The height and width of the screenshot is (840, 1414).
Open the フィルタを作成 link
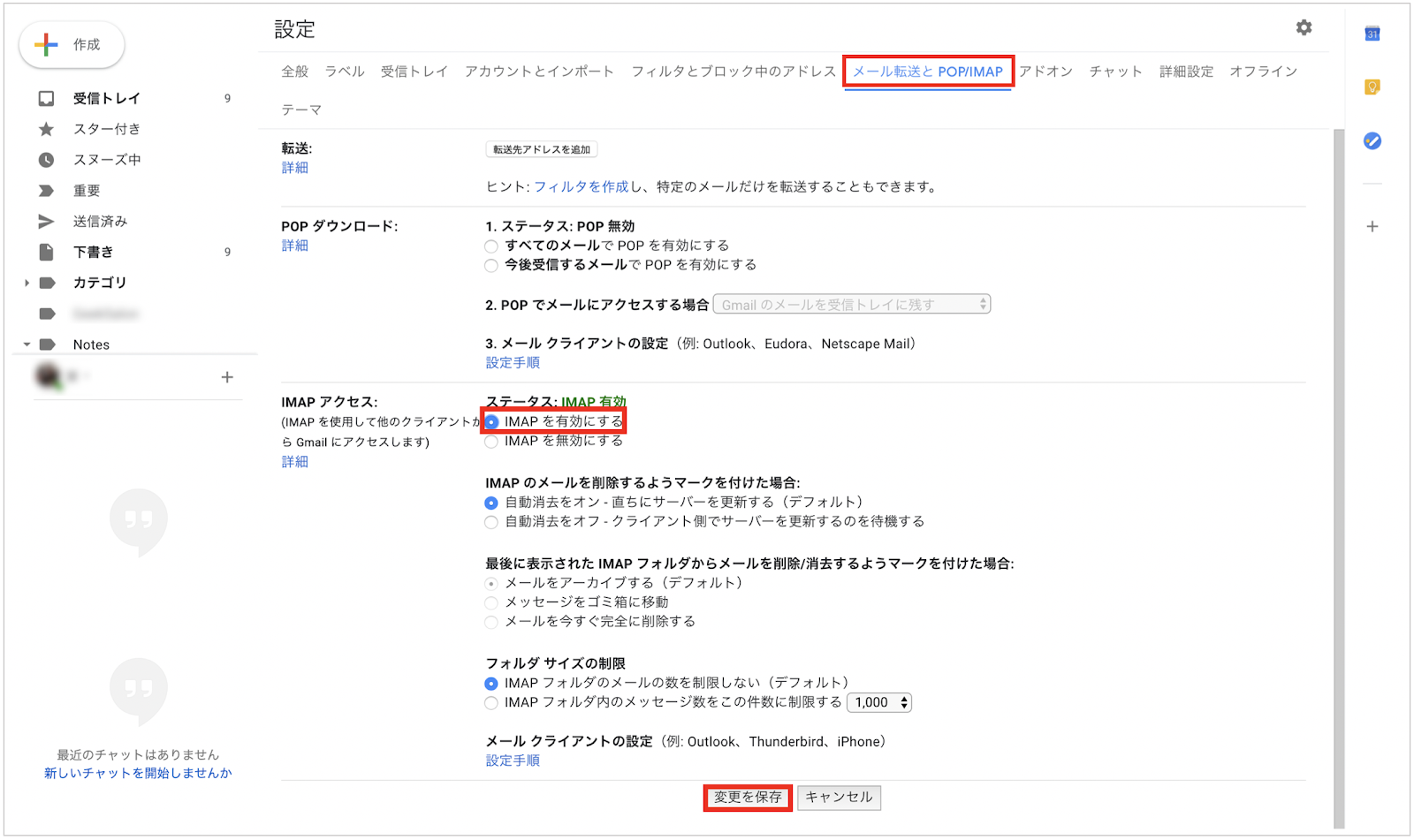pyautogui.click(x=582, y=186)
